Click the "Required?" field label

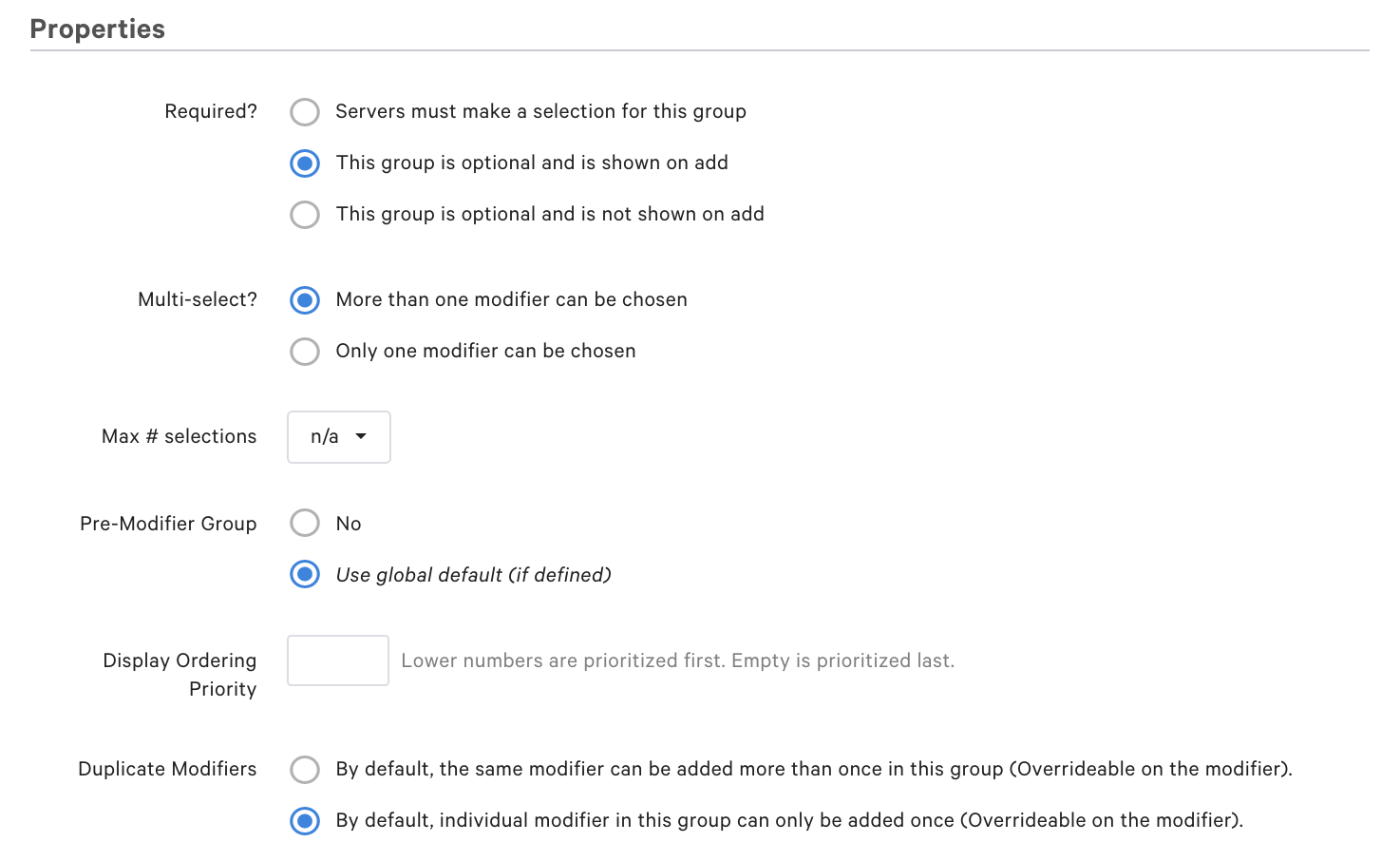211,111
